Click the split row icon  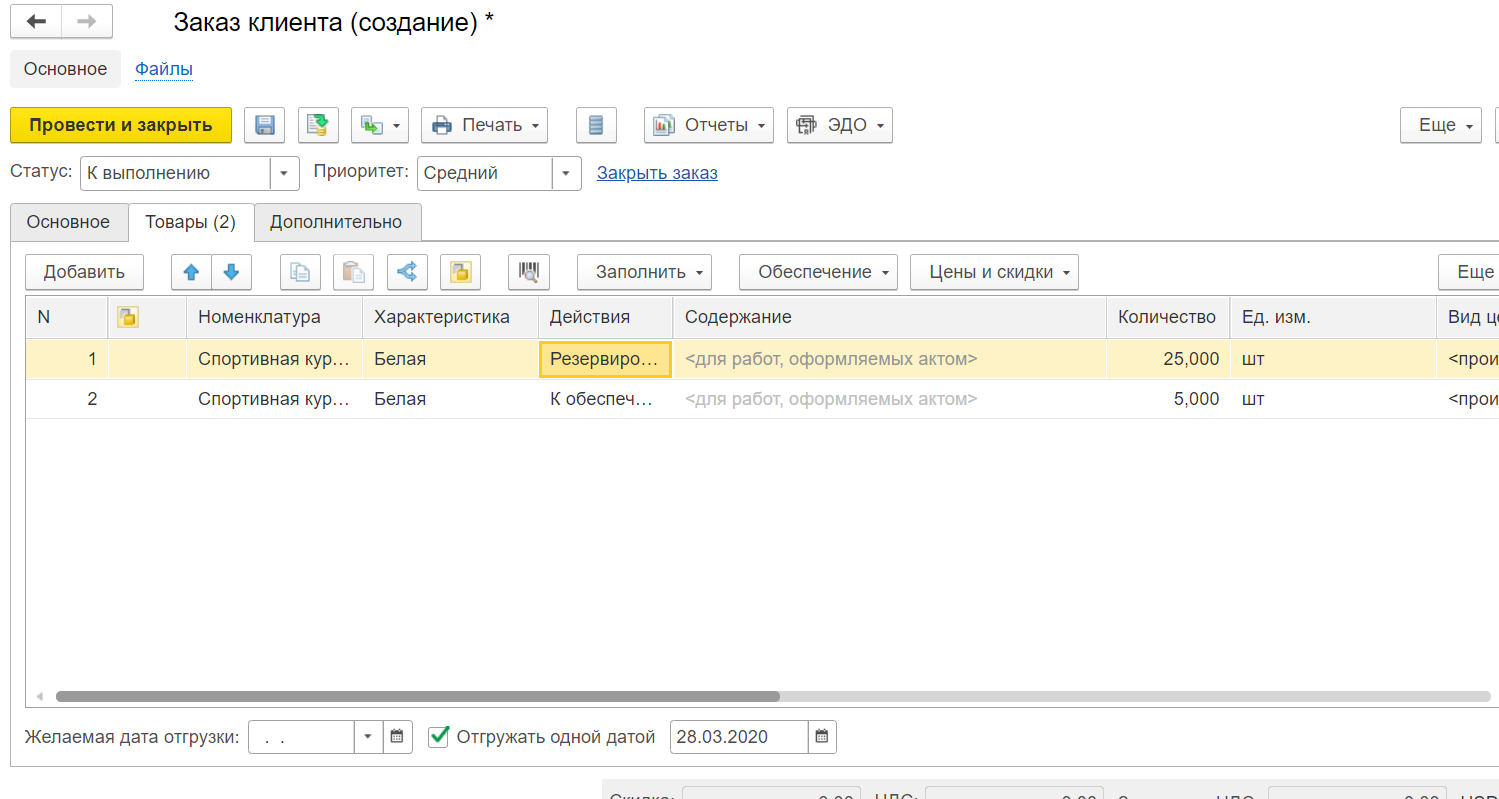pos(407,272)
